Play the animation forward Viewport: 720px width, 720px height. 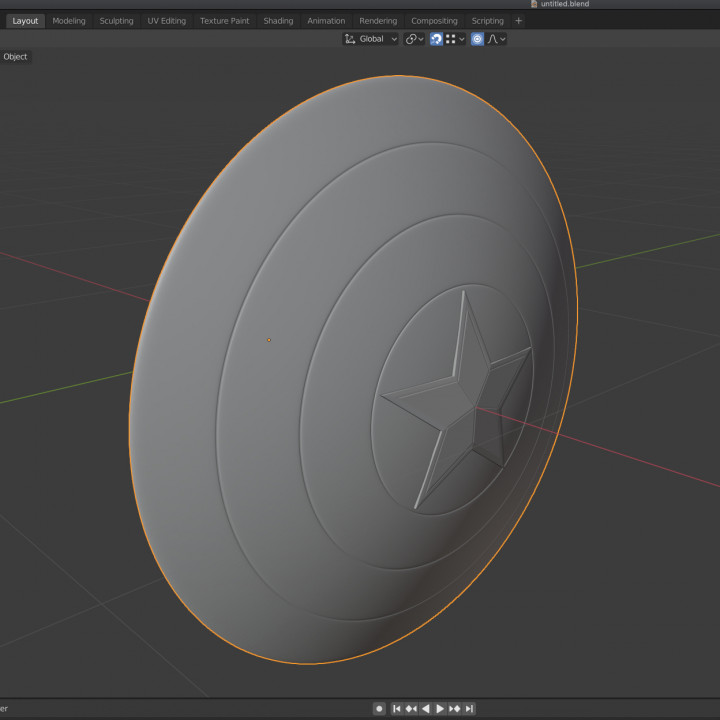[x=439, y=709]
